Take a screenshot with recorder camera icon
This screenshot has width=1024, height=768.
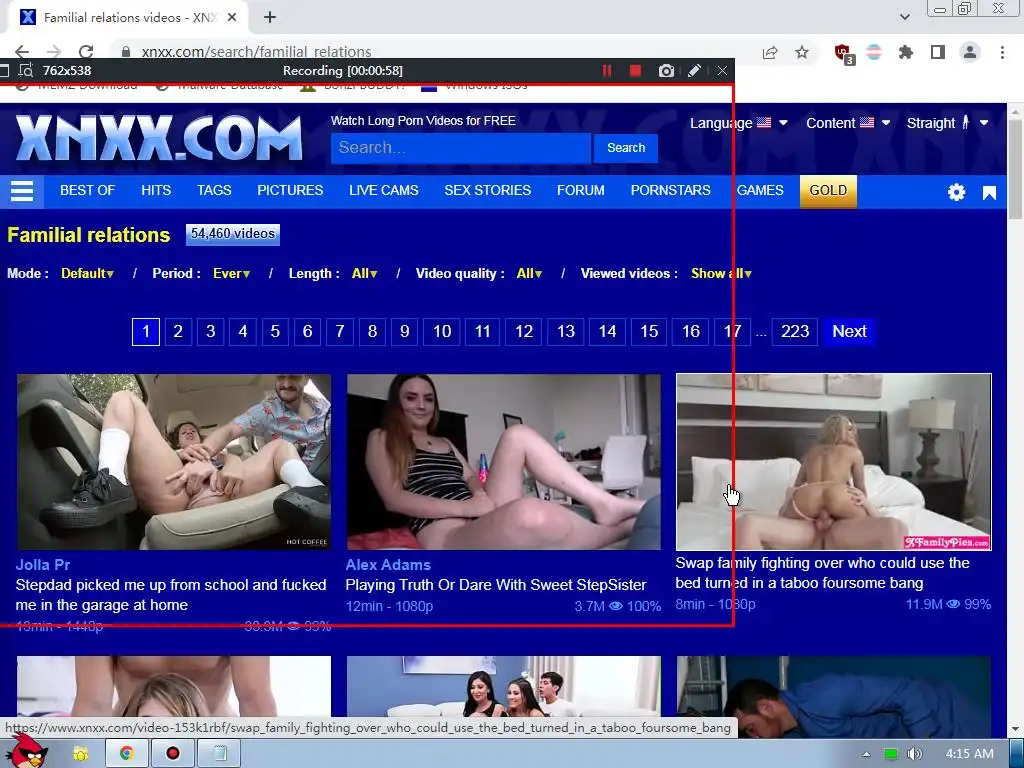pyautogui.click(x=665, y=71)
